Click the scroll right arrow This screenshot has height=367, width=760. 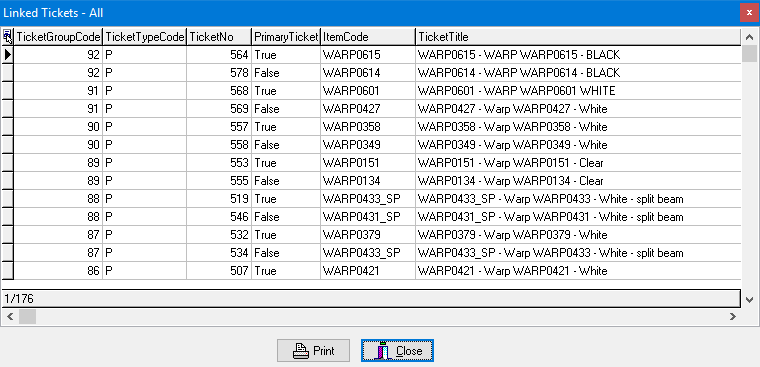click(x=732, y=317)
